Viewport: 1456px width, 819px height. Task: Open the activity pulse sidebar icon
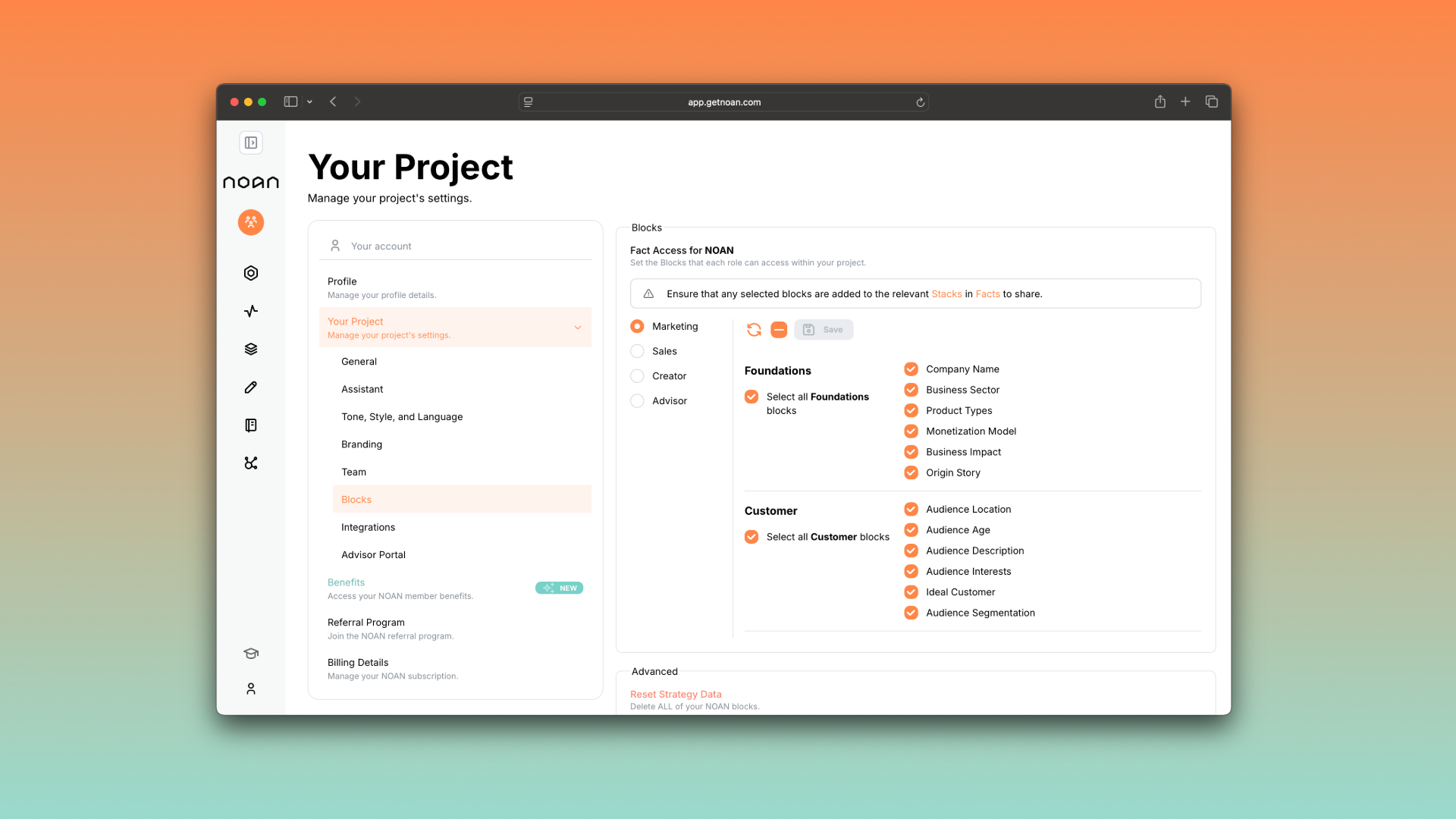coord(251,311)
